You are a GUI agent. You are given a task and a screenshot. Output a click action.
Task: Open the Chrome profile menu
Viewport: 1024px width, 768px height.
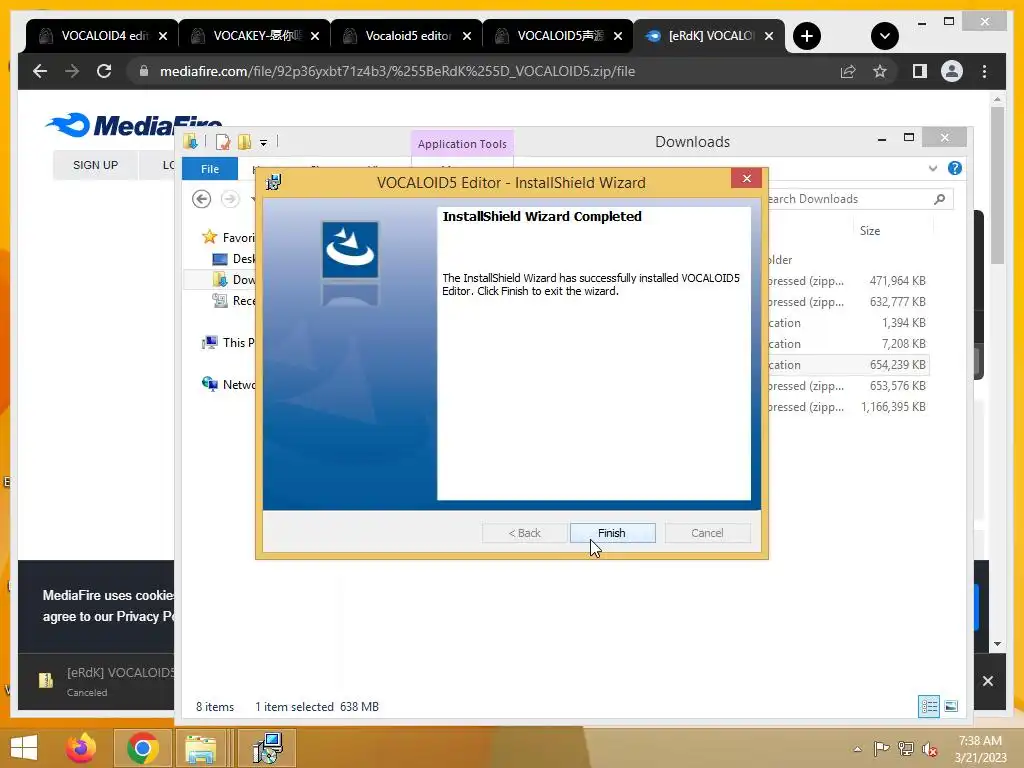click(x=952, y=71)
